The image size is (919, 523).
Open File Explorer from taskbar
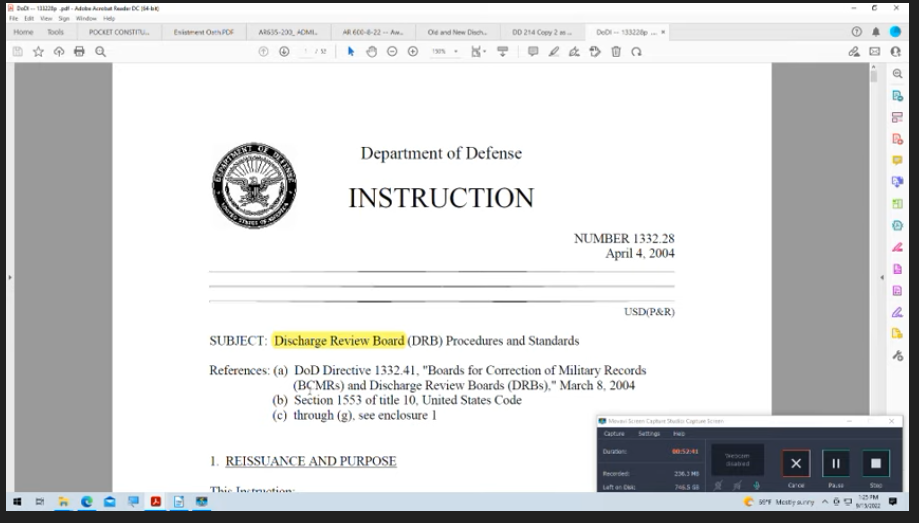click(63, 502)
